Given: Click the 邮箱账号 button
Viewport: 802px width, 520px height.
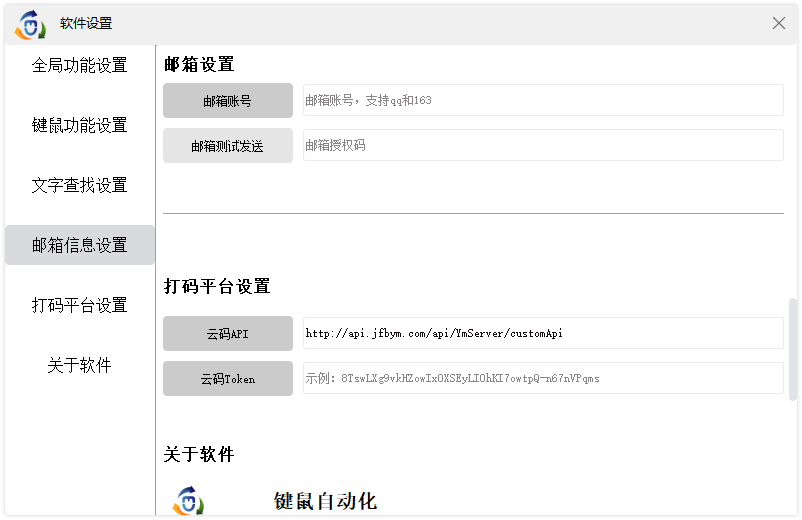Looking at the screenshot, I should pyautogui.click(x=228, y=101).
